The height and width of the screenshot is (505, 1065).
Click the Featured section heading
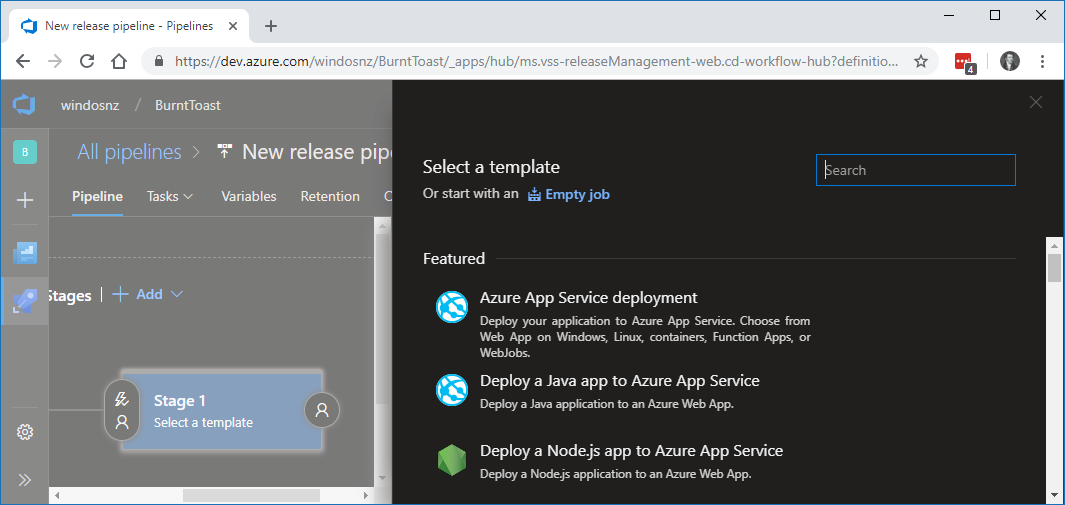click(454, 259)
